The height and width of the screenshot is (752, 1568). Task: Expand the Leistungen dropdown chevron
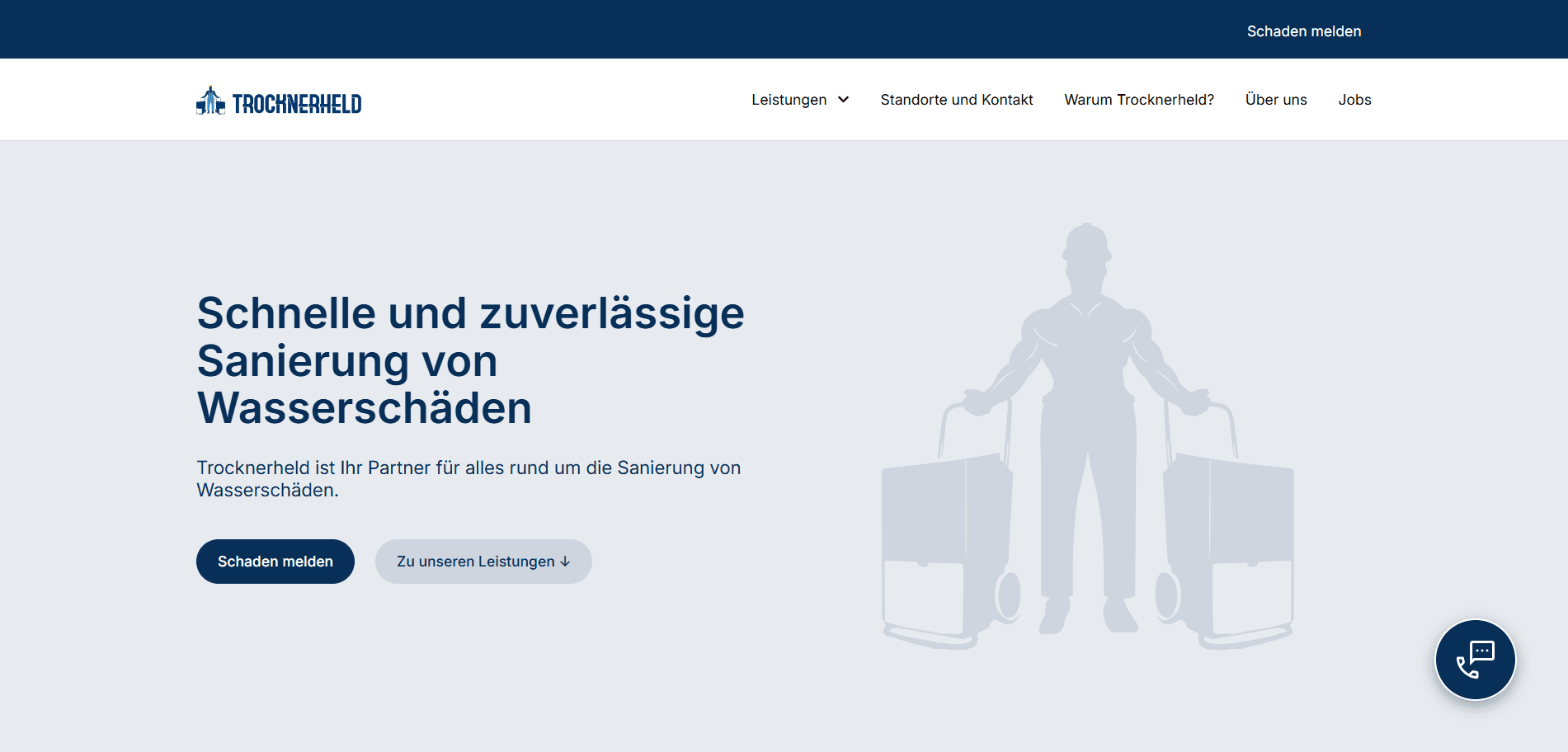(x=844, y=100)
